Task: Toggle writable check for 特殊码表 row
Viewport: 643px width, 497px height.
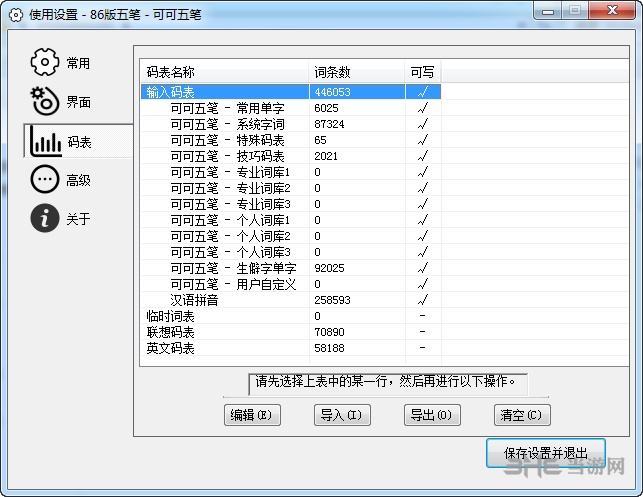Action: tap(423, 140)
